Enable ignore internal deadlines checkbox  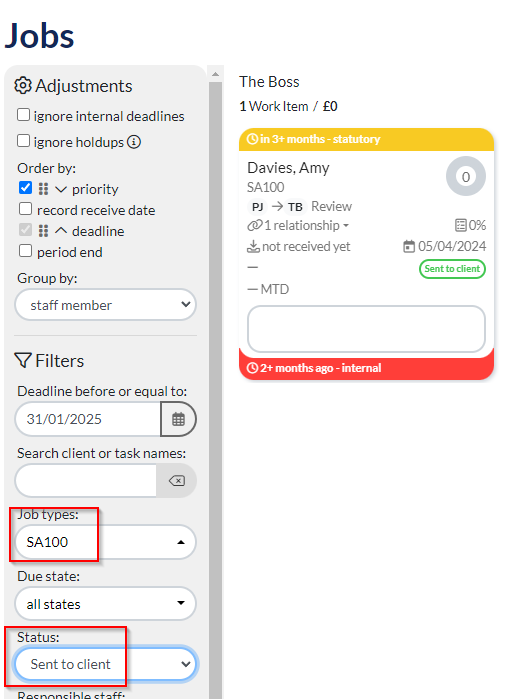pyautogui.click(x=23, y=115)
